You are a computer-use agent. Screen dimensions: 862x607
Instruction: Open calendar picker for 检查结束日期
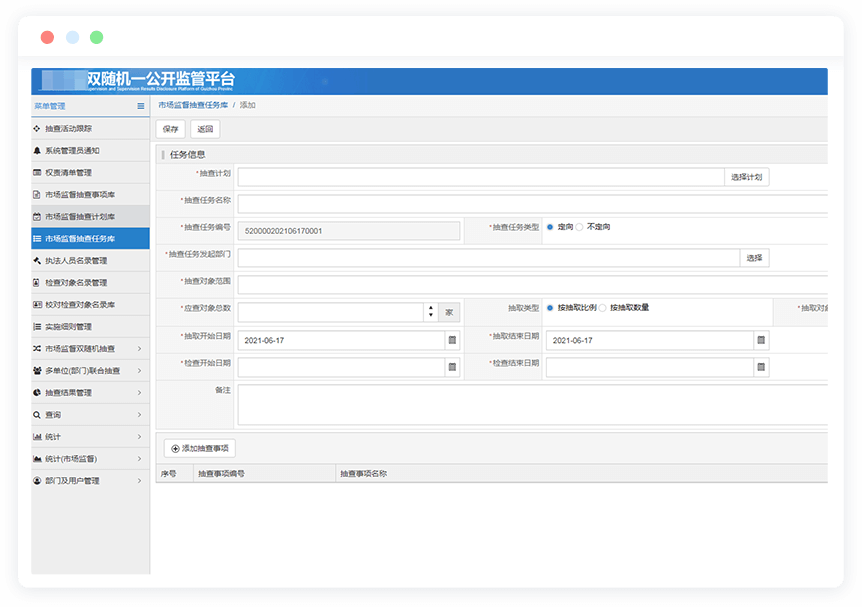click(761, 367)
